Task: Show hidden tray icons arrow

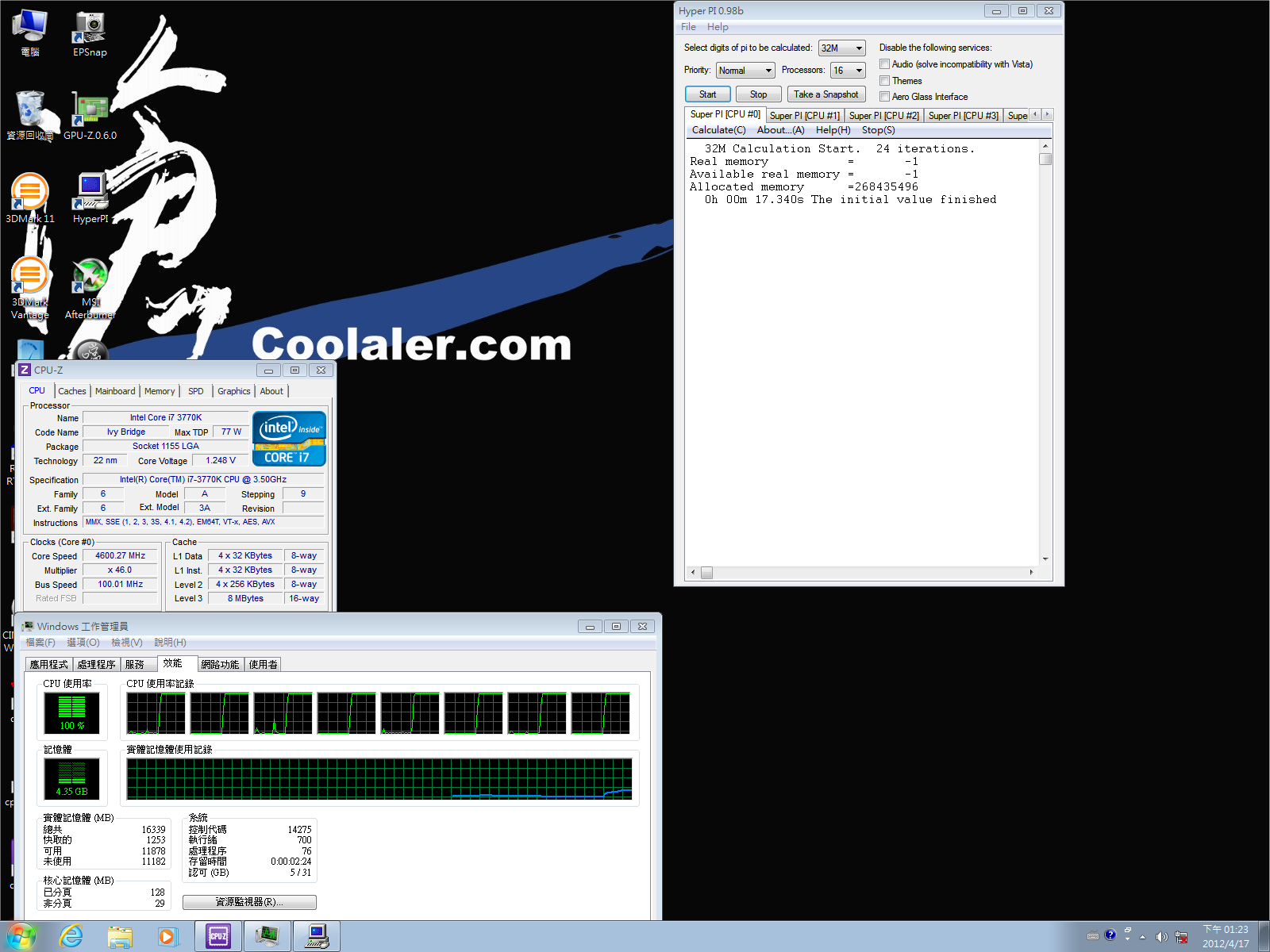Action: click(1143, 937)
